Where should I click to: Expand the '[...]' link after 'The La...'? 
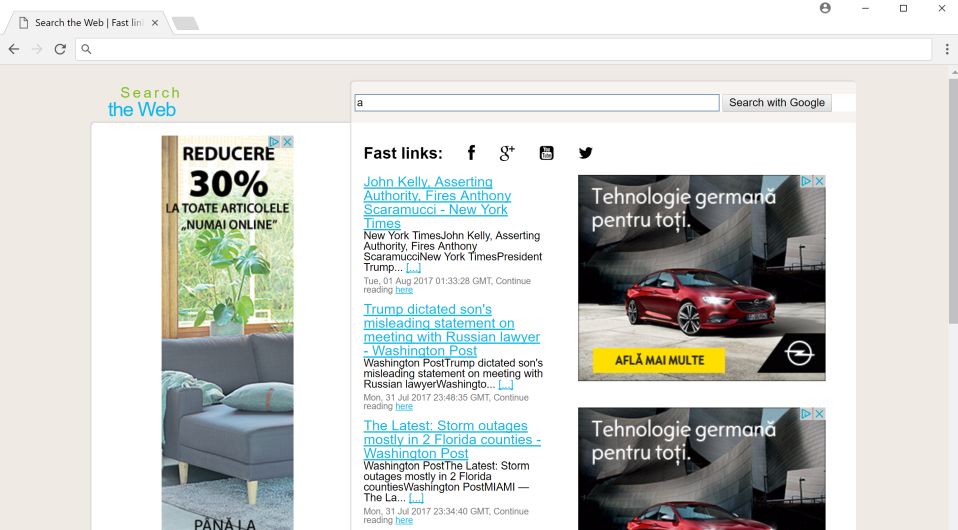416,498
